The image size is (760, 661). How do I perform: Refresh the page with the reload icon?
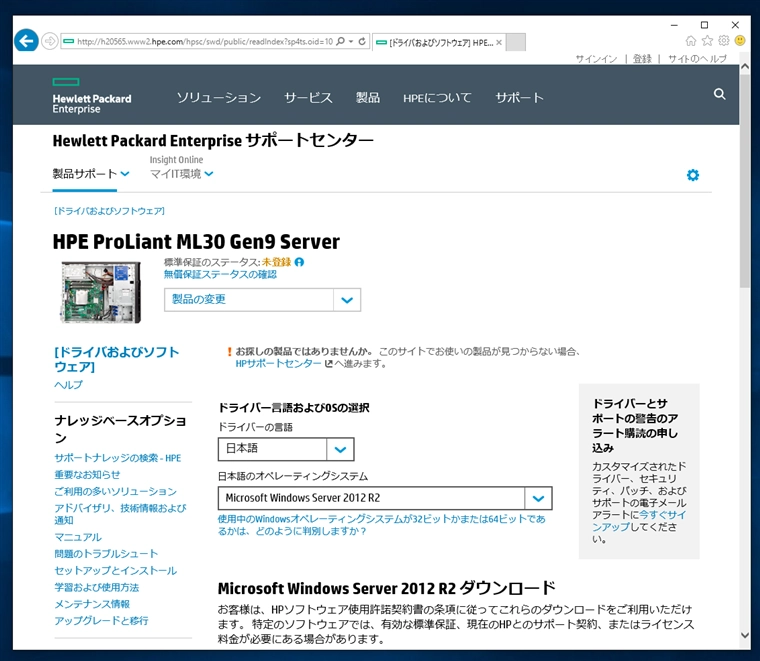[x=362, y=41]
